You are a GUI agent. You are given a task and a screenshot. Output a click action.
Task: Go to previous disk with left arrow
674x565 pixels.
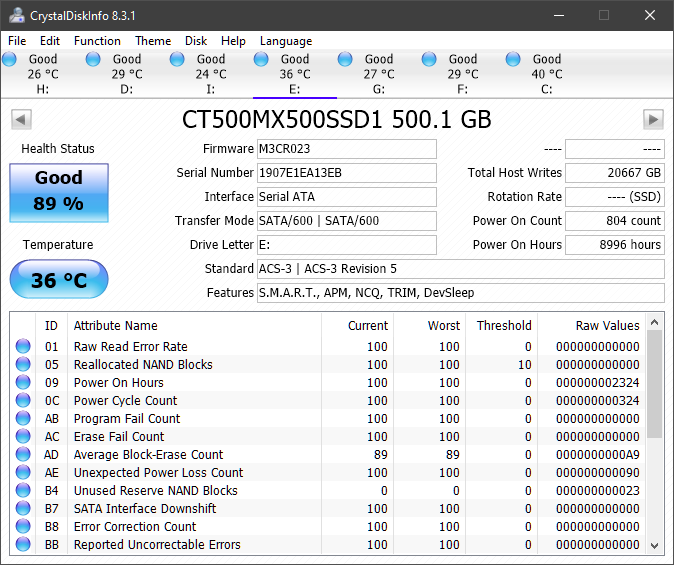(21, 120)
